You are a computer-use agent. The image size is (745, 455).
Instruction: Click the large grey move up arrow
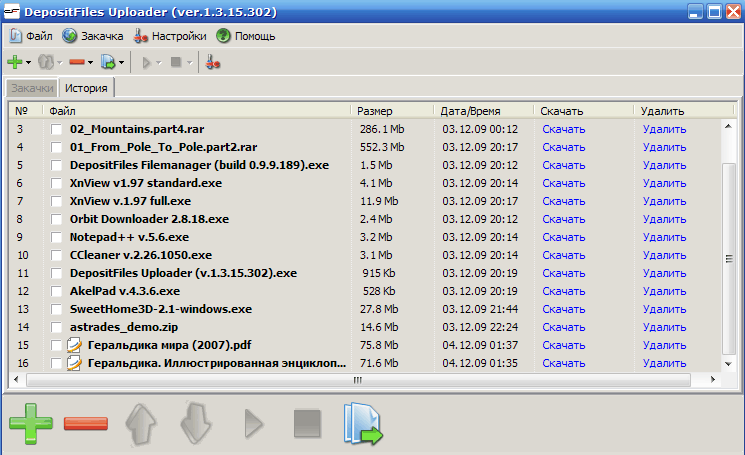click(141, 423)
